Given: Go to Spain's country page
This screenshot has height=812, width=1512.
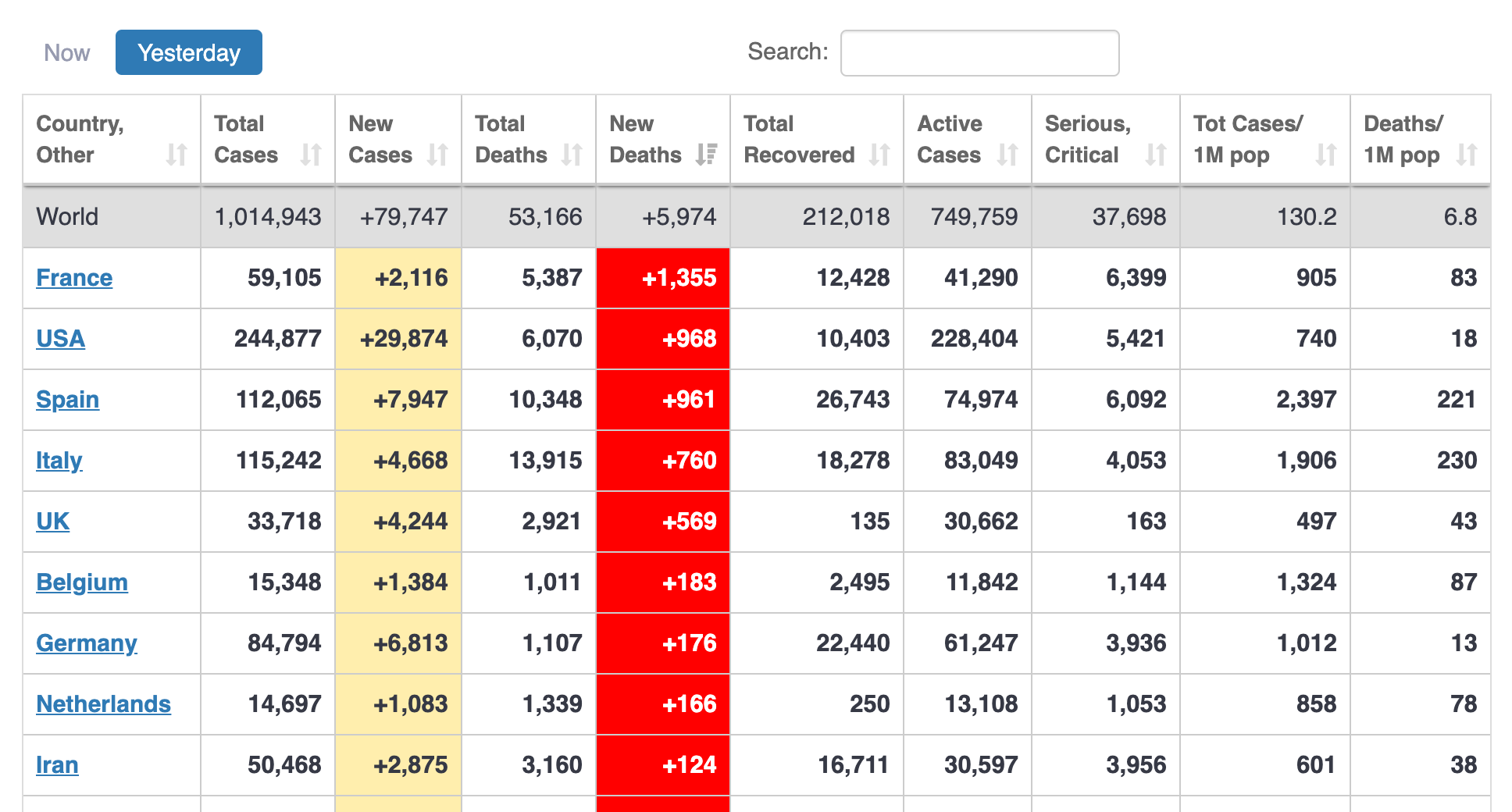Looking at the screenshot, I should tap(68, 400).
